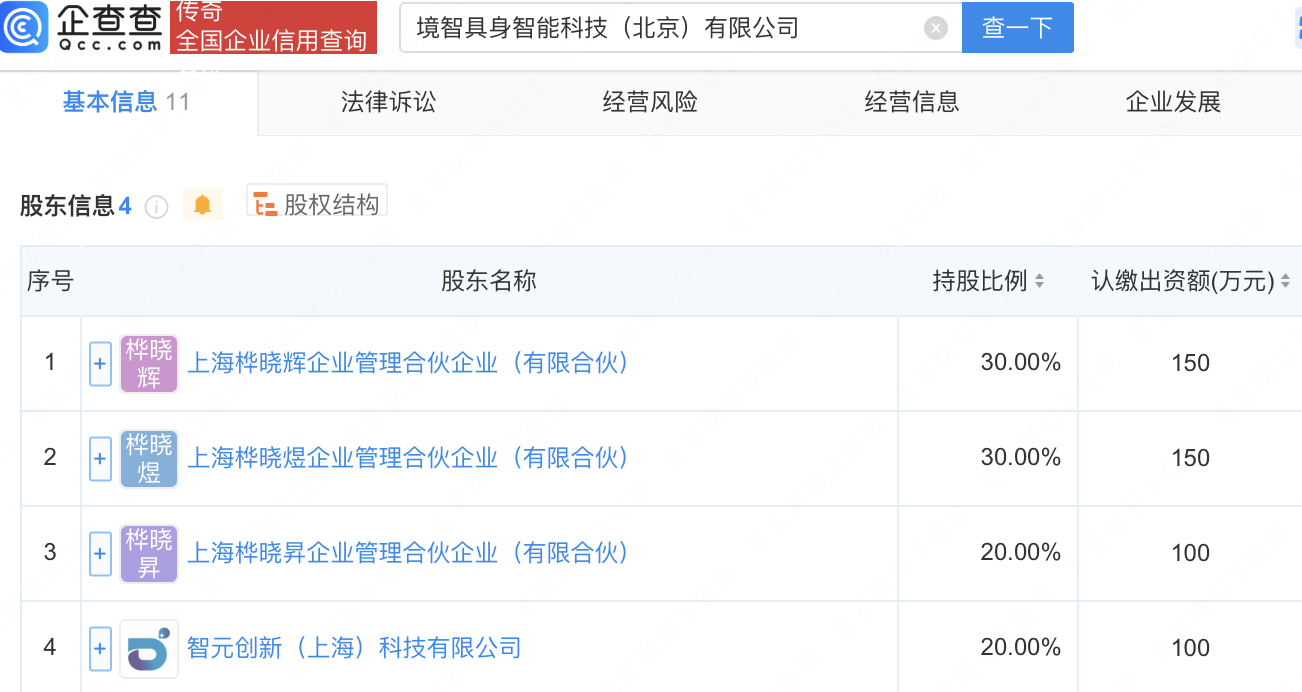Viewport: 1302px width, 692px height.
Task: Click the orange bell alert icon
Action: coord(203,205)
